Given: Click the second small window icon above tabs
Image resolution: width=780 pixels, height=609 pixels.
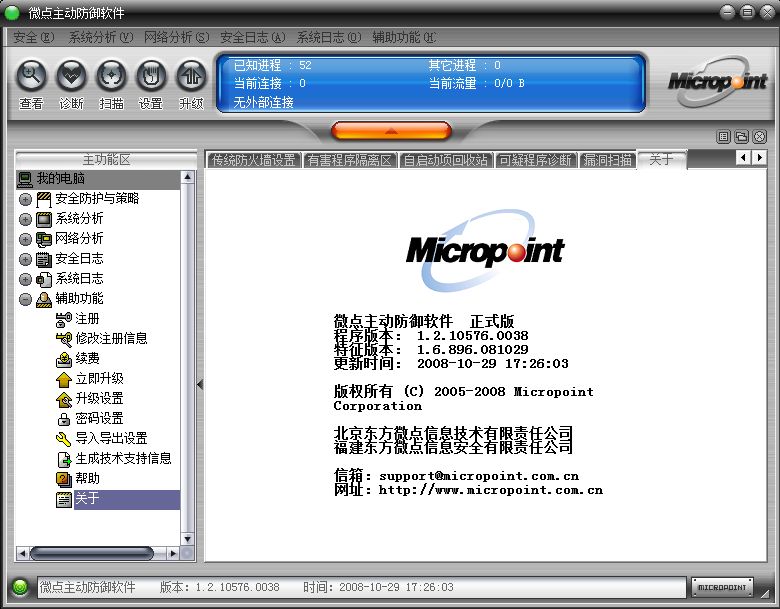Looking at the screenshot, I should pyautogui.click(x=742, y=136).
